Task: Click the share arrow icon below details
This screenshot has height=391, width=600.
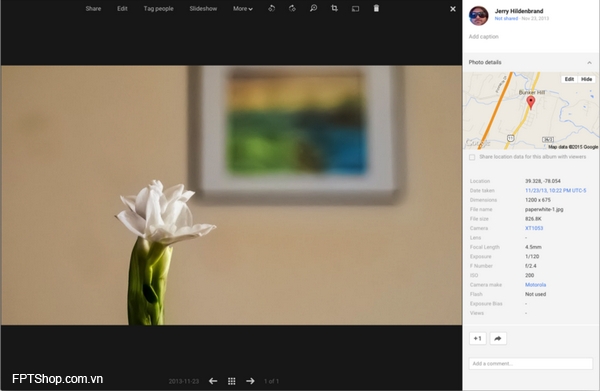Action: pos(498,338)
